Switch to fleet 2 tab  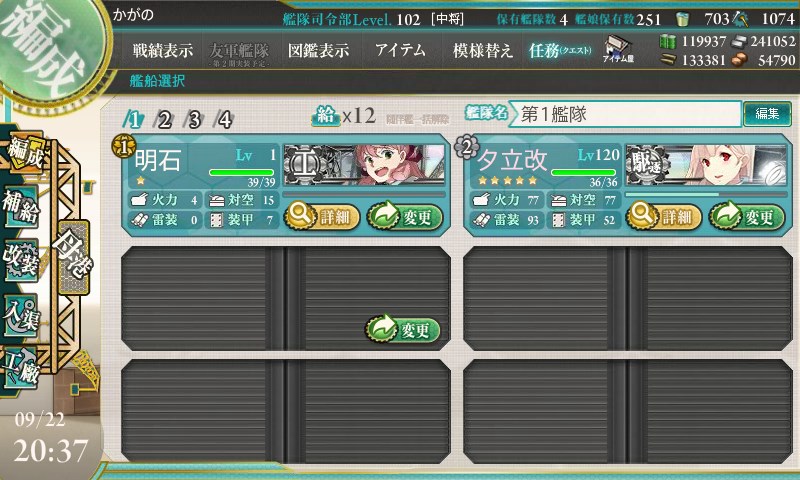(x=164, y=120)
